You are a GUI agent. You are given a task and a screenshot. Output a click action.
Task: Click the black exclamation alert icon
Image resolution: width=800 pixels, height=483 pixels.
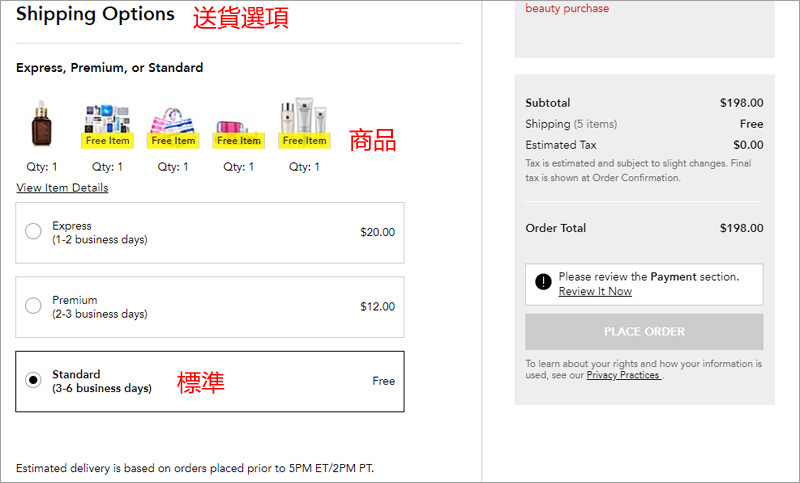(543, 283)
